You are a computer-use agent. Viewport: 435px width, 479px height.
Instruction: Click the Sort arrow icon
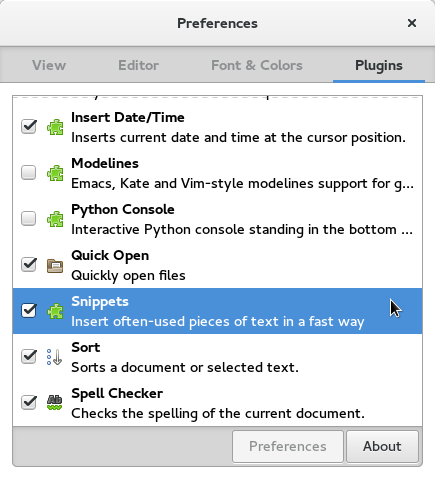pyautogui.click(x=54, y=357)
